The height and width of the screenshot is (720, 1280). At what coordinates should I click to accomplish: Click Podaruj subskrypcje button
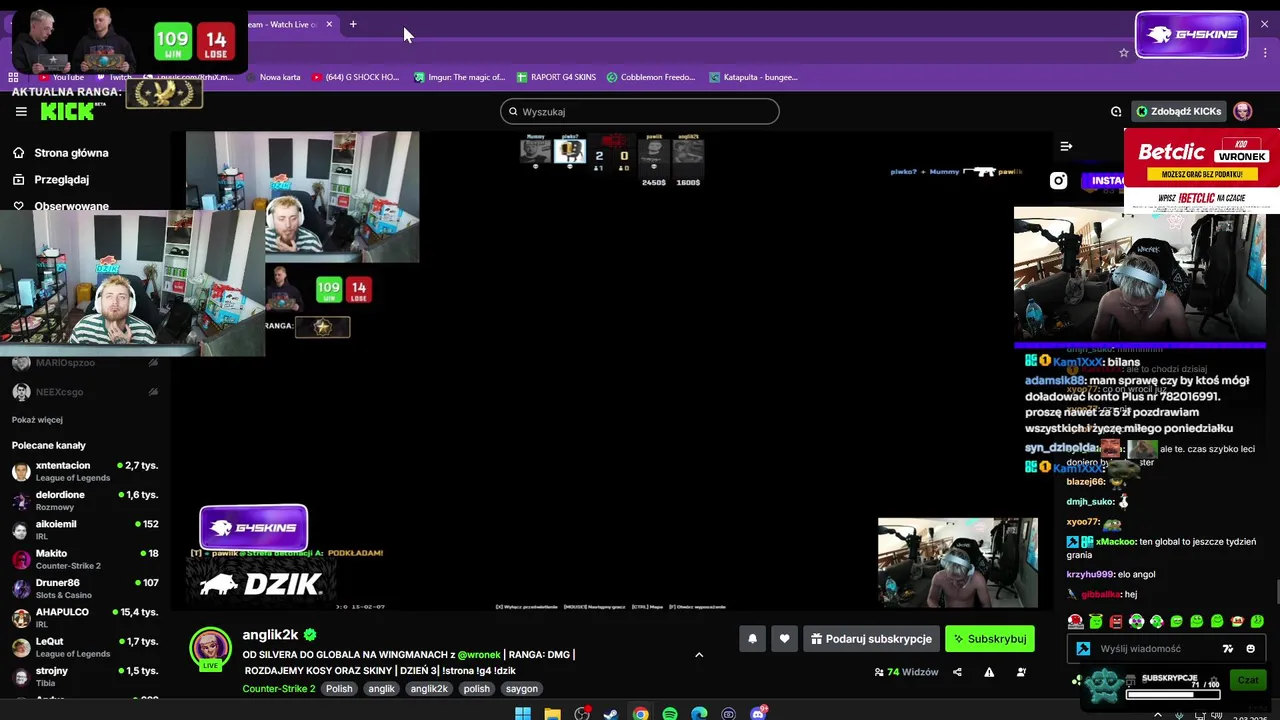click(x=871, y=639)
